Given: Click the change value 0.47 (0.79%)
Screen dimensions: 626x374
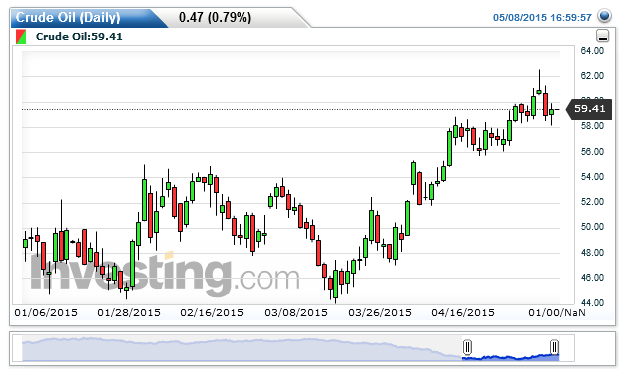Looking at the screenshot, I should [215, 17].
